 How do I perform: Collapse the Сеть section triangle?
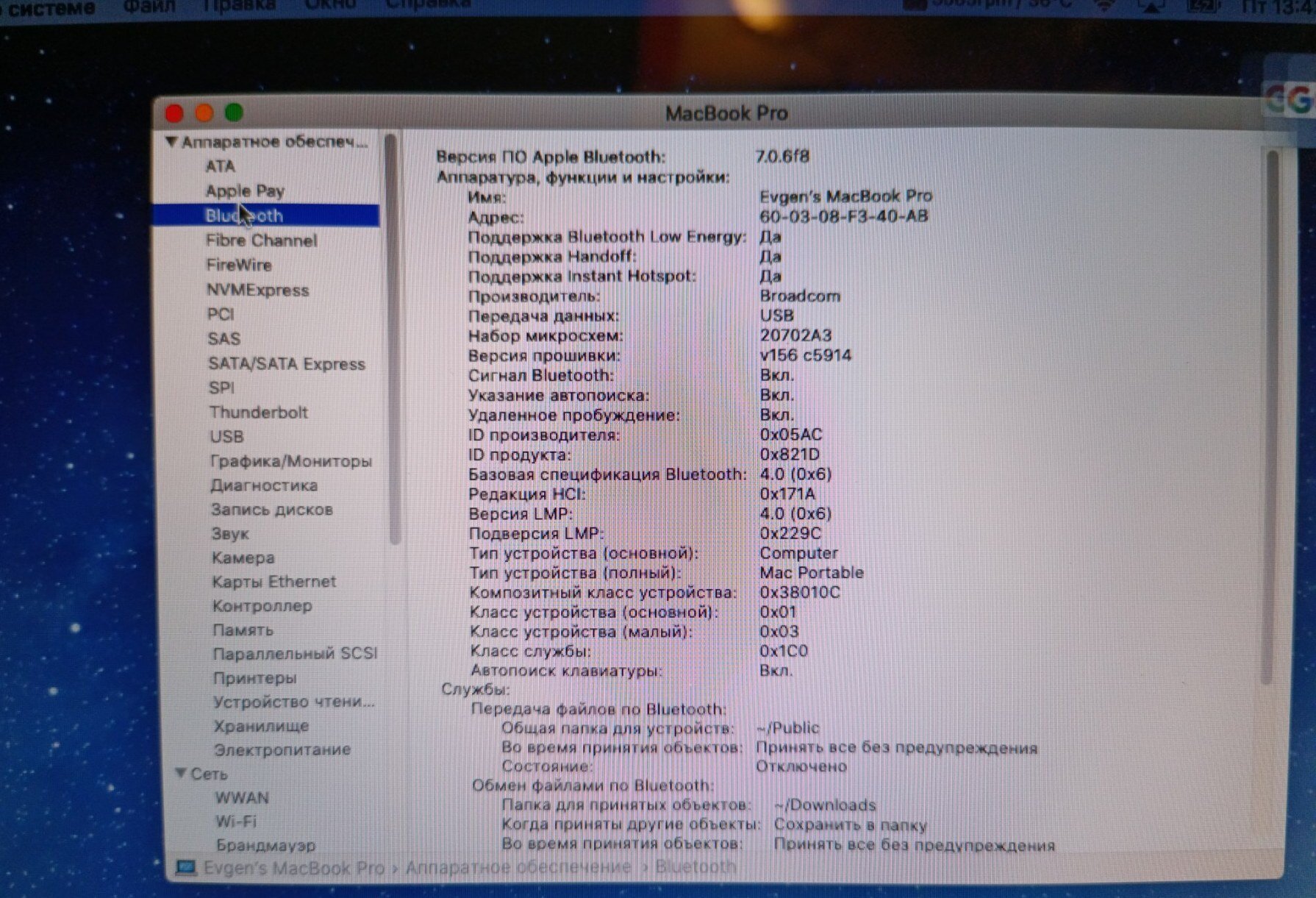180,773
